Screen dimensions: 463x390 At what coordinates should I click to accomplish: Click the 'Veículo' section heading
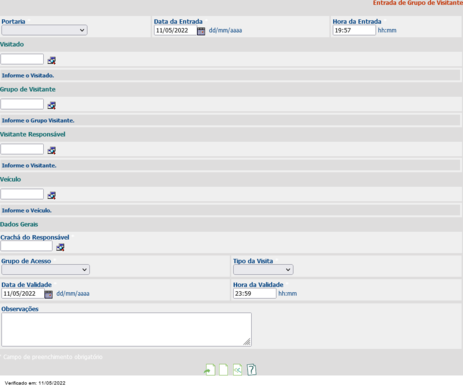pos(11,179)
